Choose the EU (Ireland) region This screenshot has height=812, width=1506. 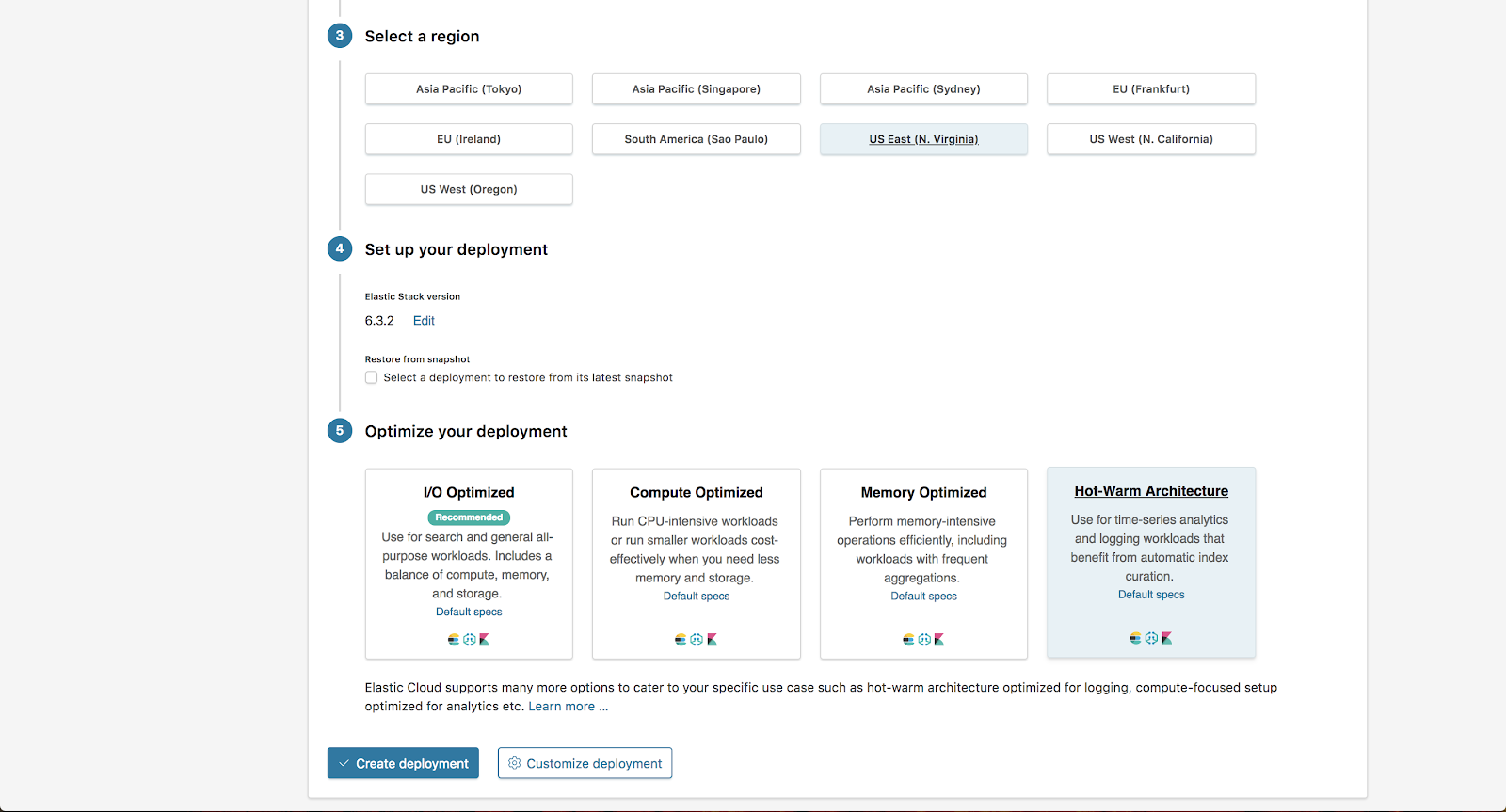(469, 139)
